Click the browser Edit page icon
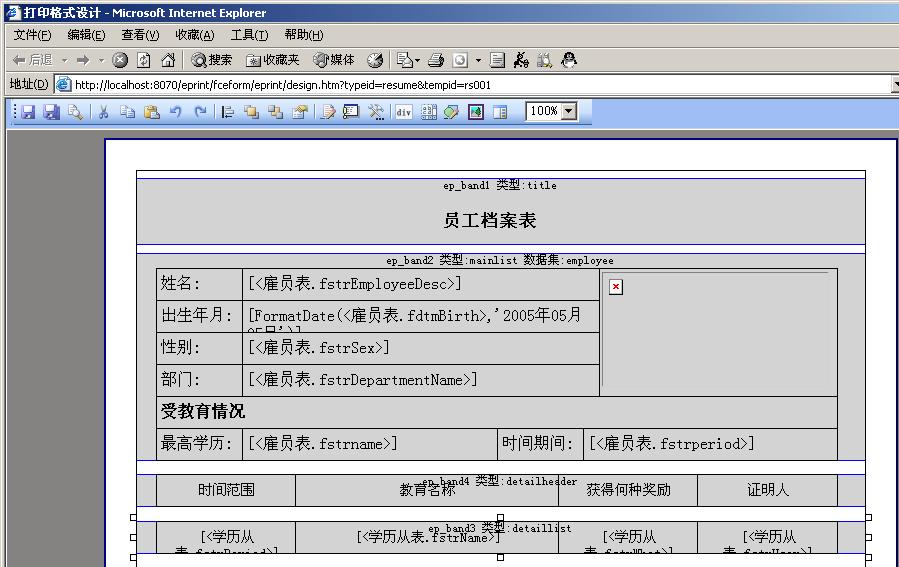899x567 pixels. pos(460,60)
